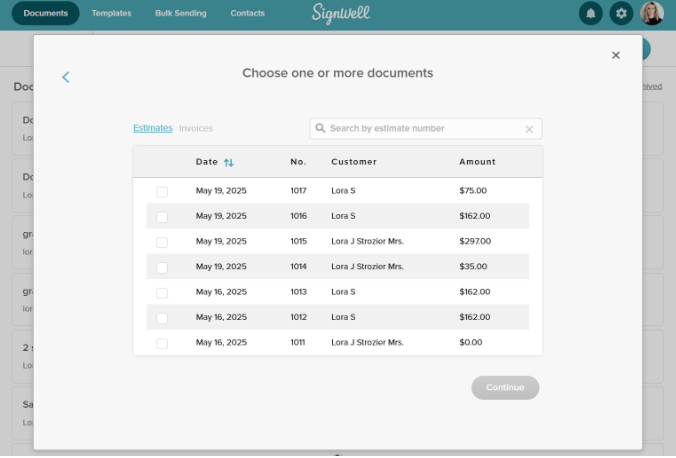This screenshot has height=458, width=676.
Task: Click the $162.00 amount in row 1012
Action: tap(475, 317)
